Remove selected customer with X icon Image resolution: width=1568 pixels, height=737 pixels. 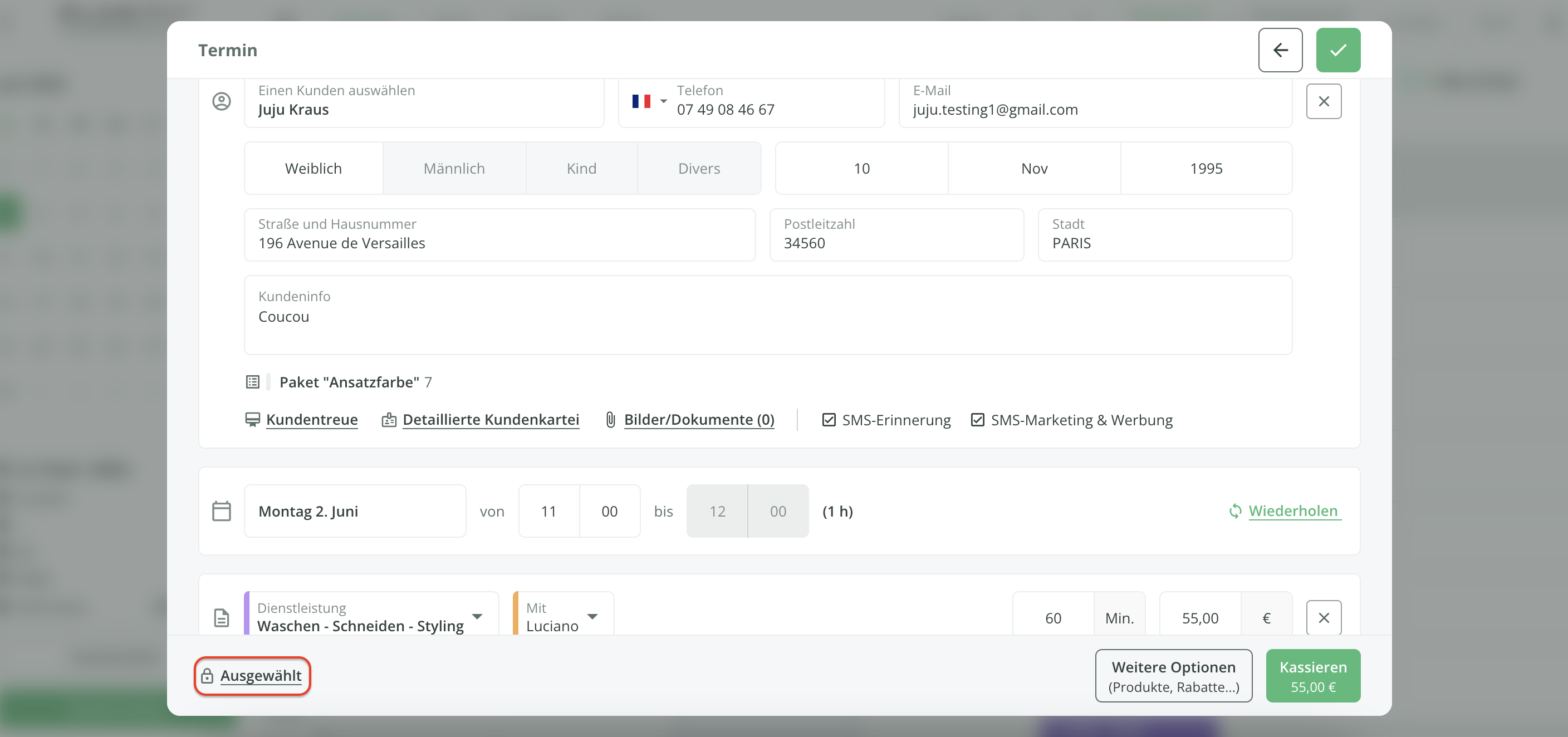[1324, 102]
